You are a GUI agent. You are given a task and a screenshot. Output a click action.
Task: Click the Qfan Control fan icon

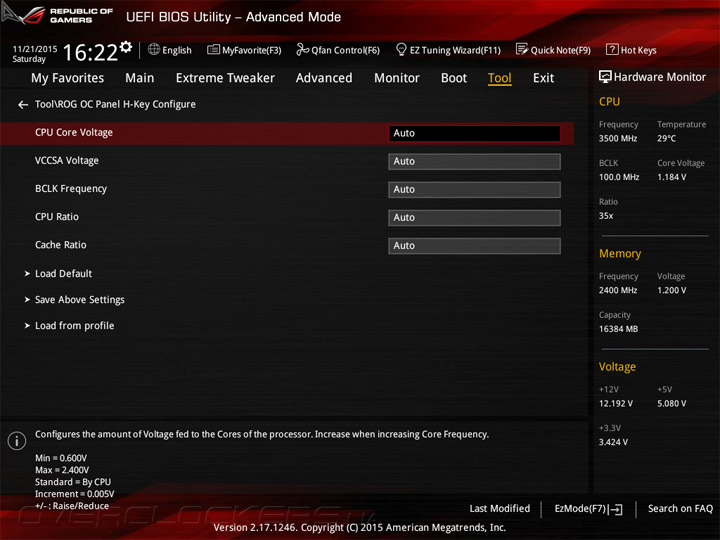[x=302, y=49]
